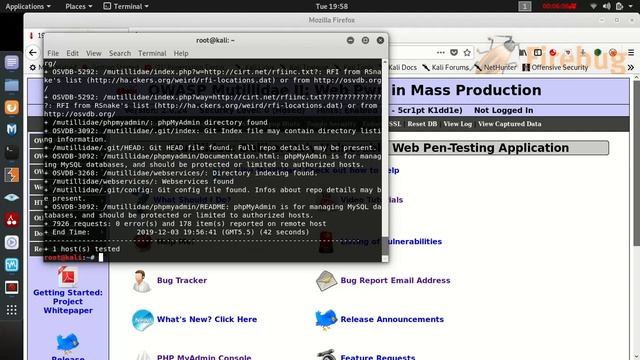640x360 pixels.
Task: Open the Firefox hamburger menu
Action: coord(631,52)
